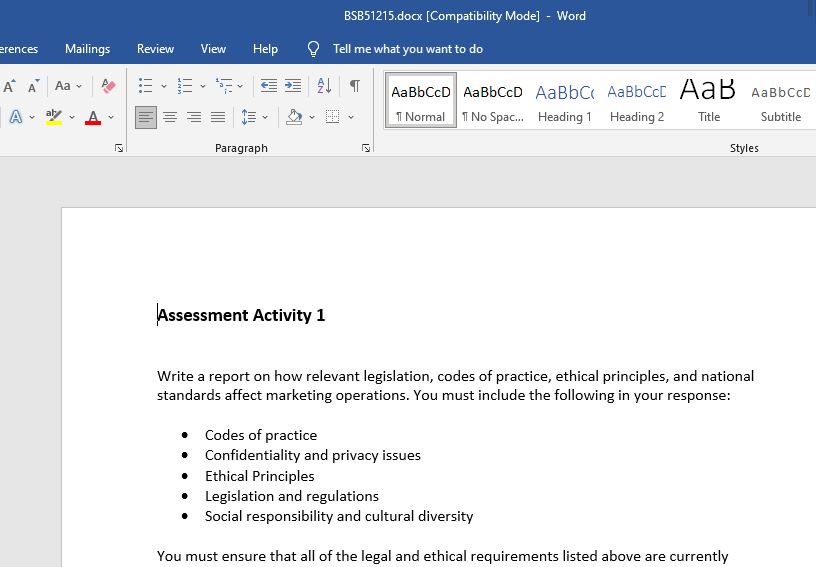Apply Title style
816x567 pixels.
(x=709, y=100)
